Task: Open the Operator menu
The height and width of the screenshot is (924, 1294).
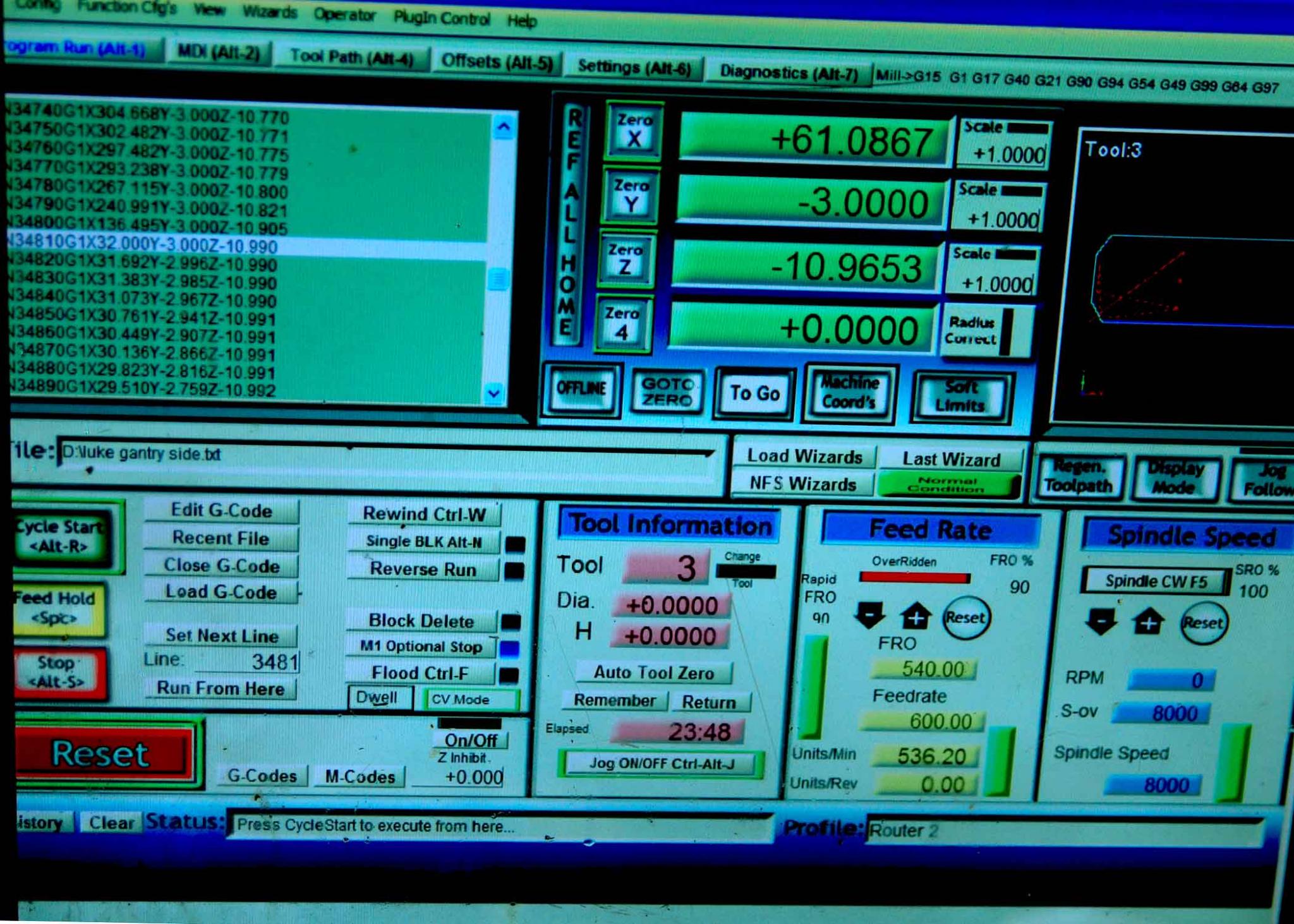Action: point(344,14)
